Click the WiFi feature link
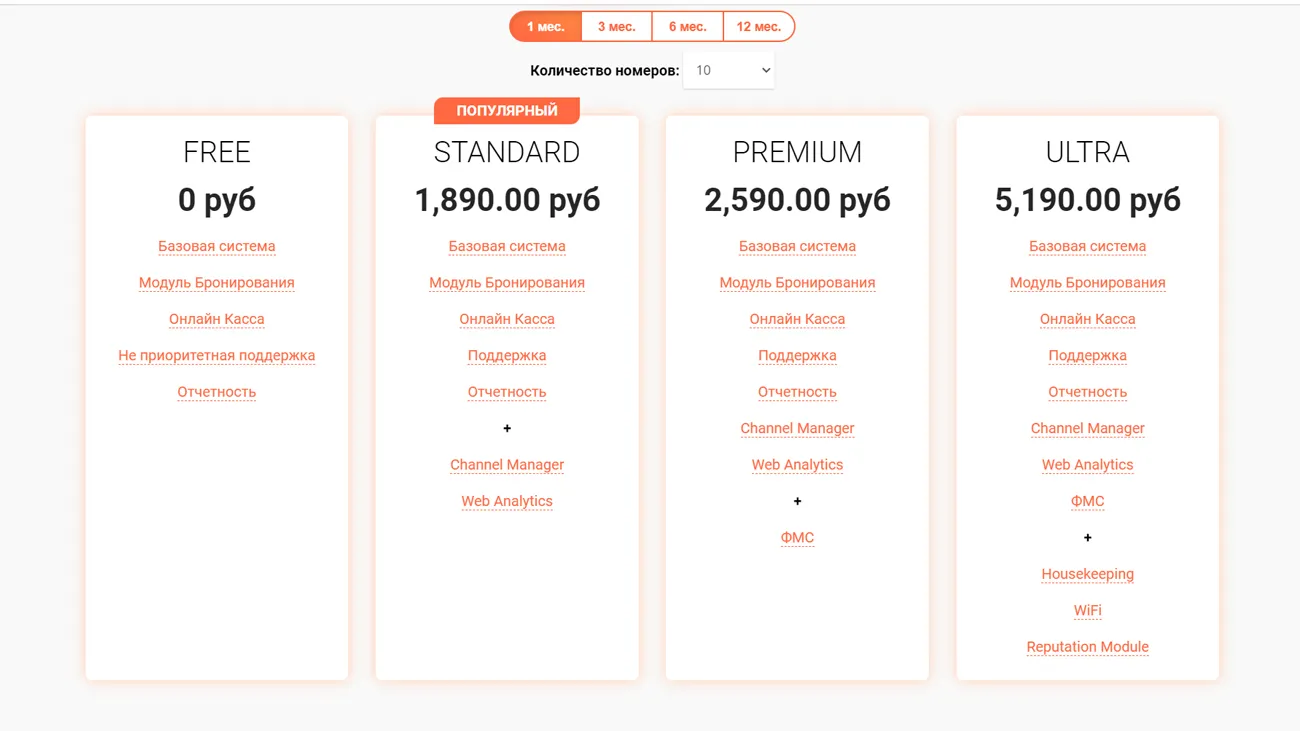 point(1087,610)
